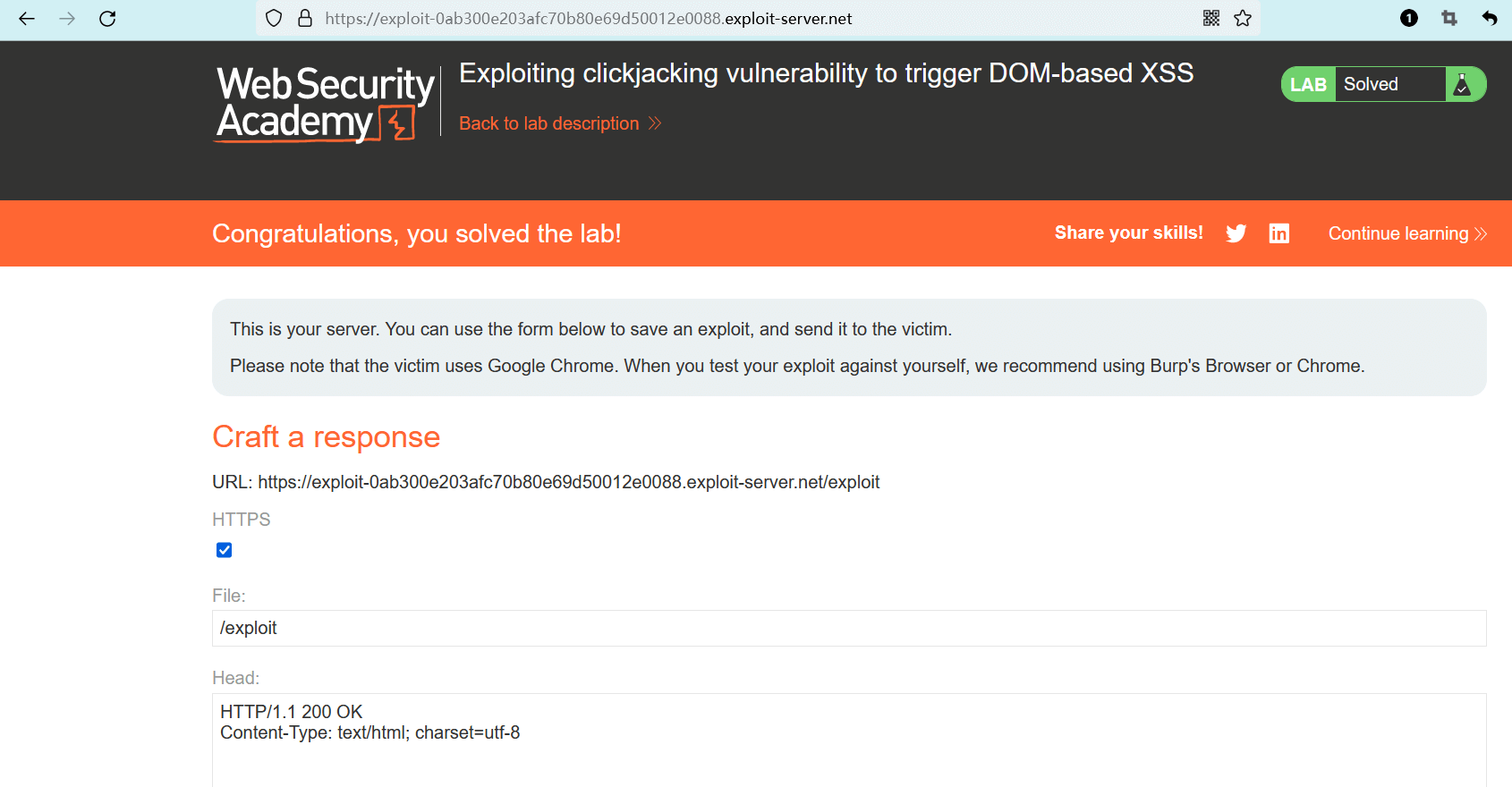The image size is (1512, 787).
Task: Click the undo arrow toolbar icon
Action: coord(1490,19)
